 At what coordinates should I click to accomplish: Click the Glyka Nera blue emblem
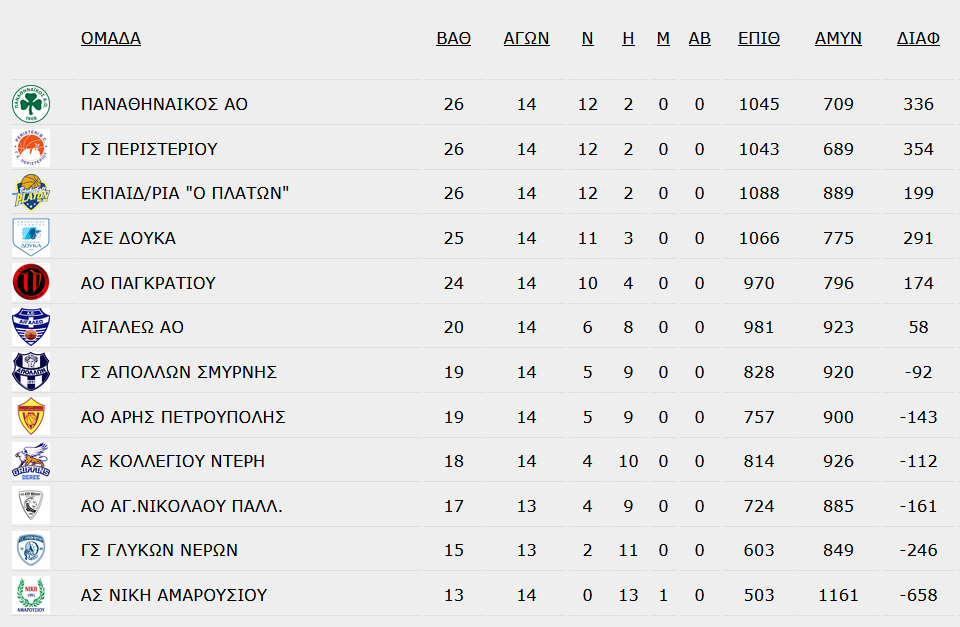tap(31, 550)
